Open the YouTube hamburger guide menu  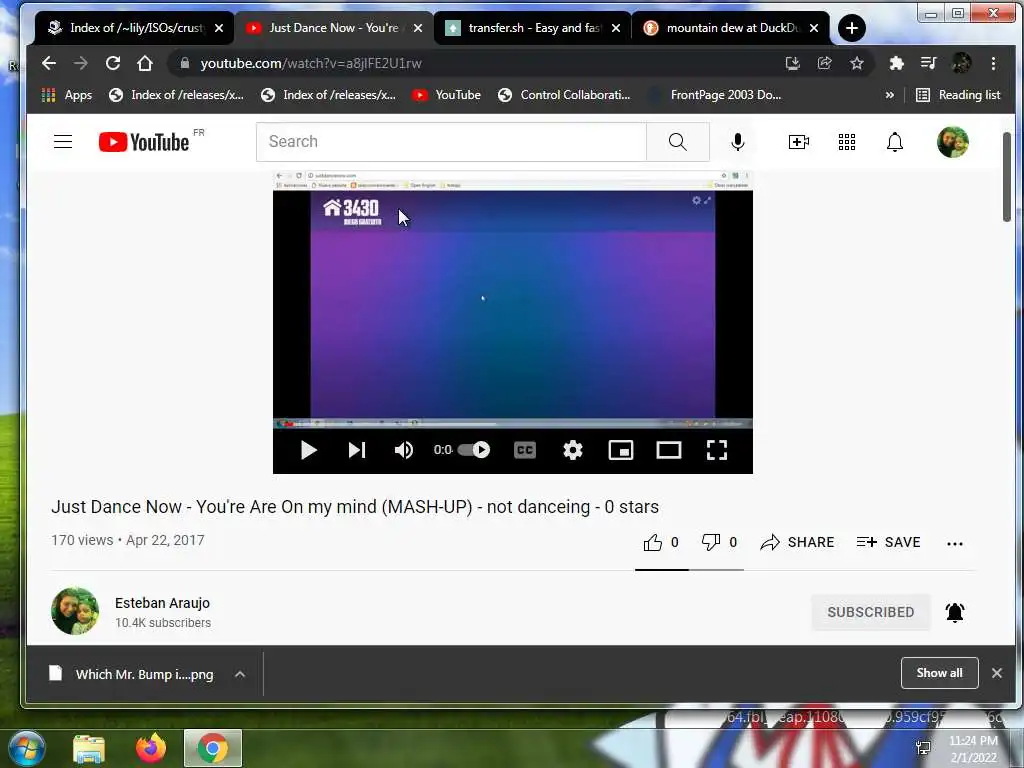(x=63, y=142)
